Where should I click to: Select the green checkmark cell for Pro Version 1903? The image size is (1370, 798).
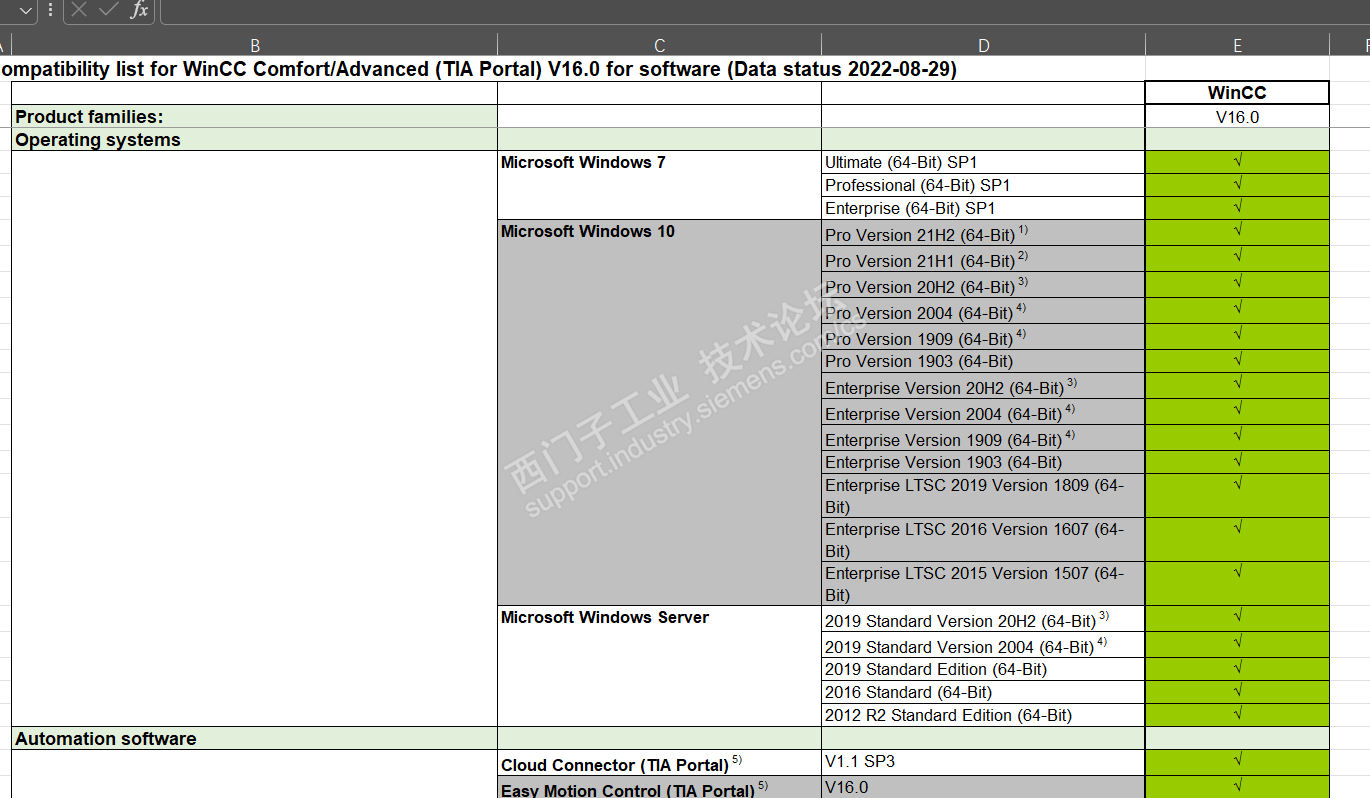tap(1237, 361)
